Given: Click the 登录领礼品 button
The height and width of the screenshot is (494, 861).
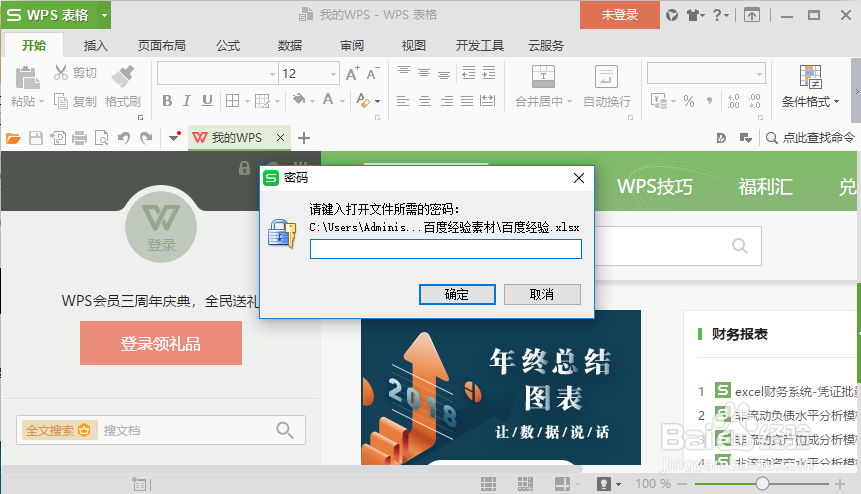Looking at the screenshot, I should (x=161, y=343).
